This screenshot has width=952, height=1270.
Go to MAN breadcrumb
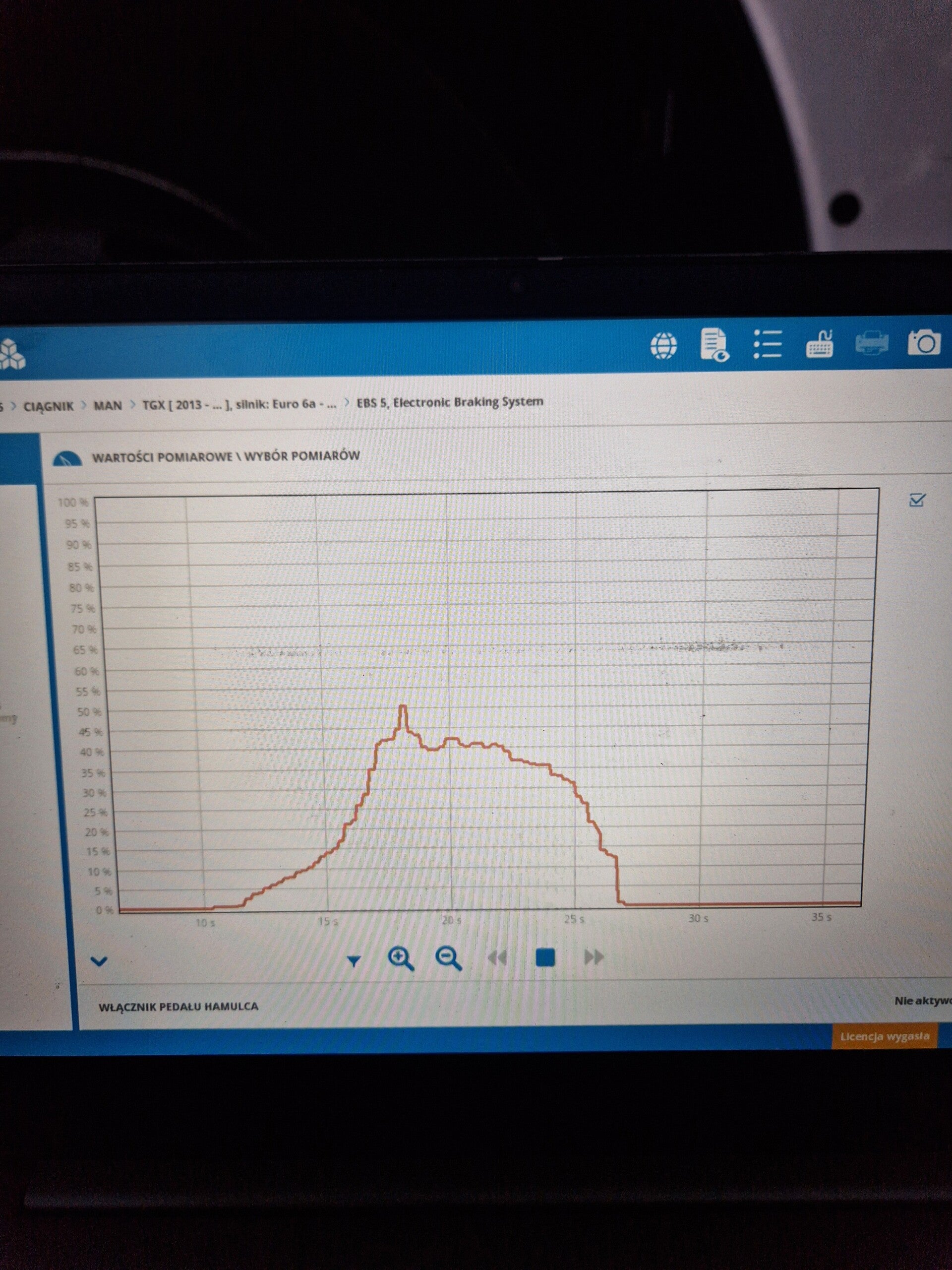tap(108, 405)
